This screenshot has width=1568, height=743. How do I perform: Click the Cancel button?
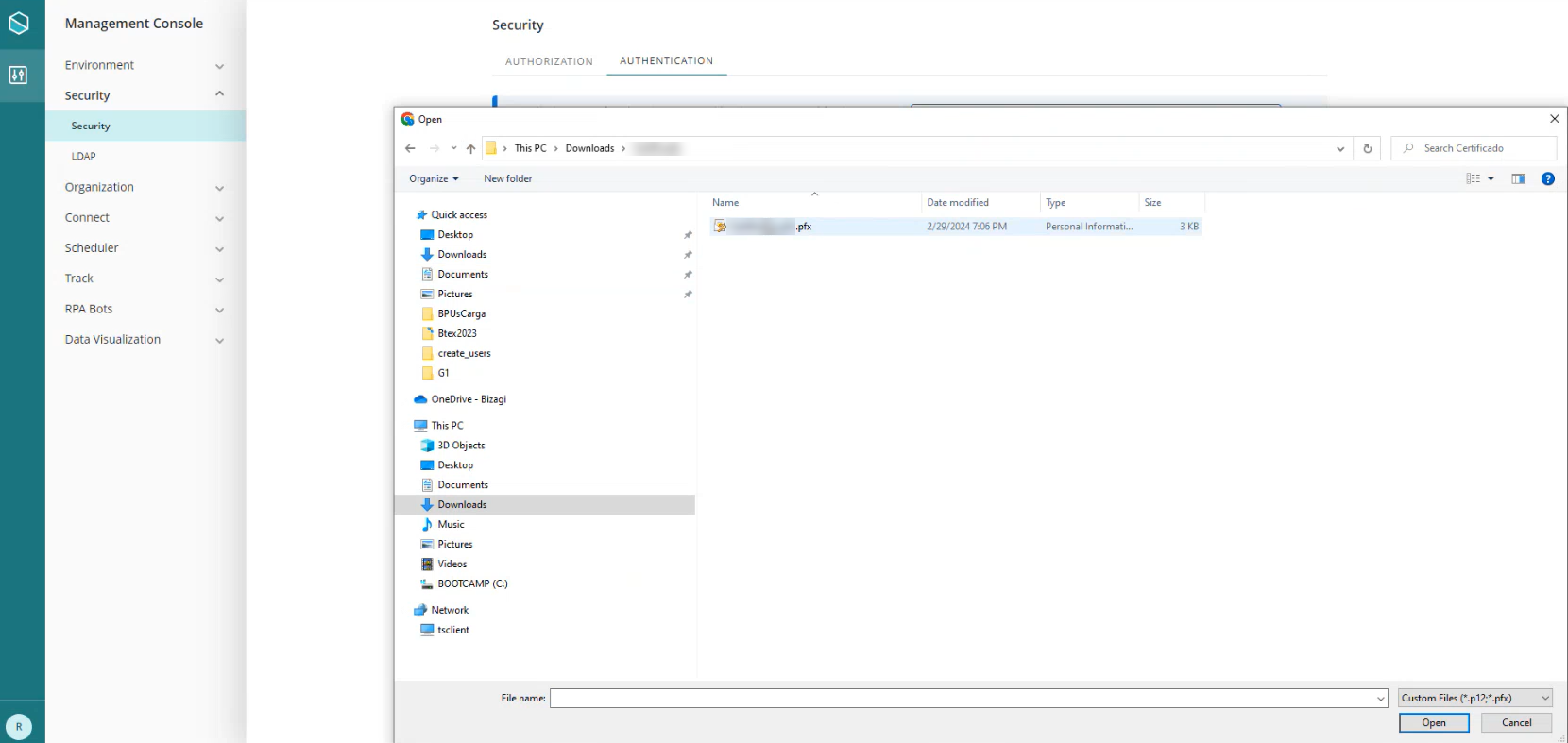click(1517, 723)
